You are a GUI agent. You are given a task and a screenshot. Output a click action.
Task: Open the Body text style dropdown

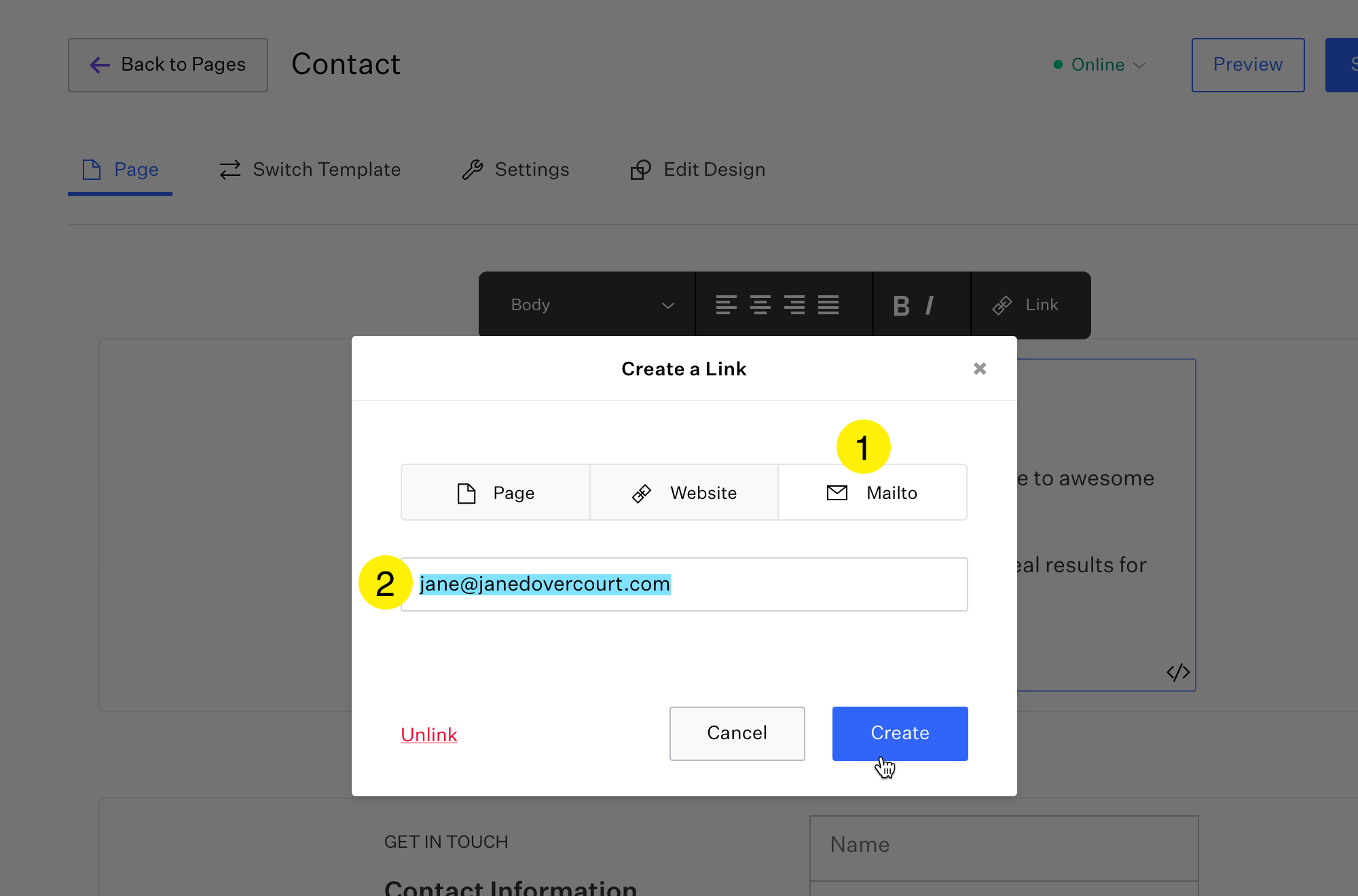(589, 305)
